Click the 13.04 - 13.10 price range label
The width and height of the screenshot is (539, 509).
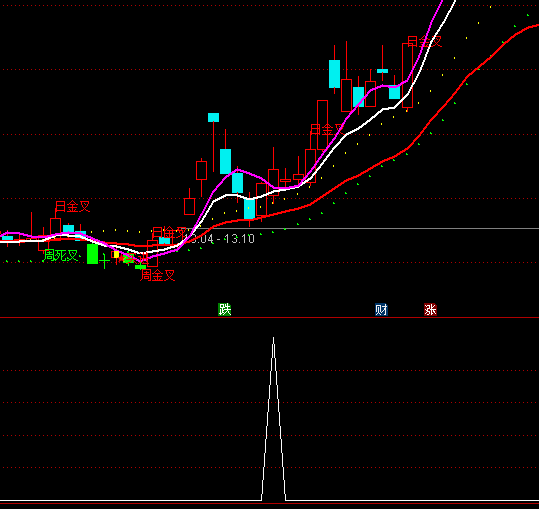220,239
